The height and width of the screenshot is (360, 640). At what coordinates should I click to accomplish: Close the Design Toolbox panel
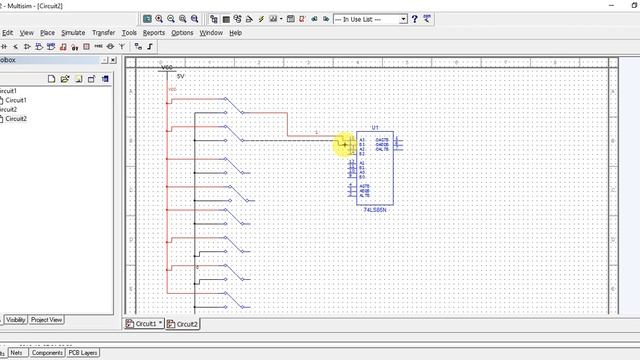113,60
